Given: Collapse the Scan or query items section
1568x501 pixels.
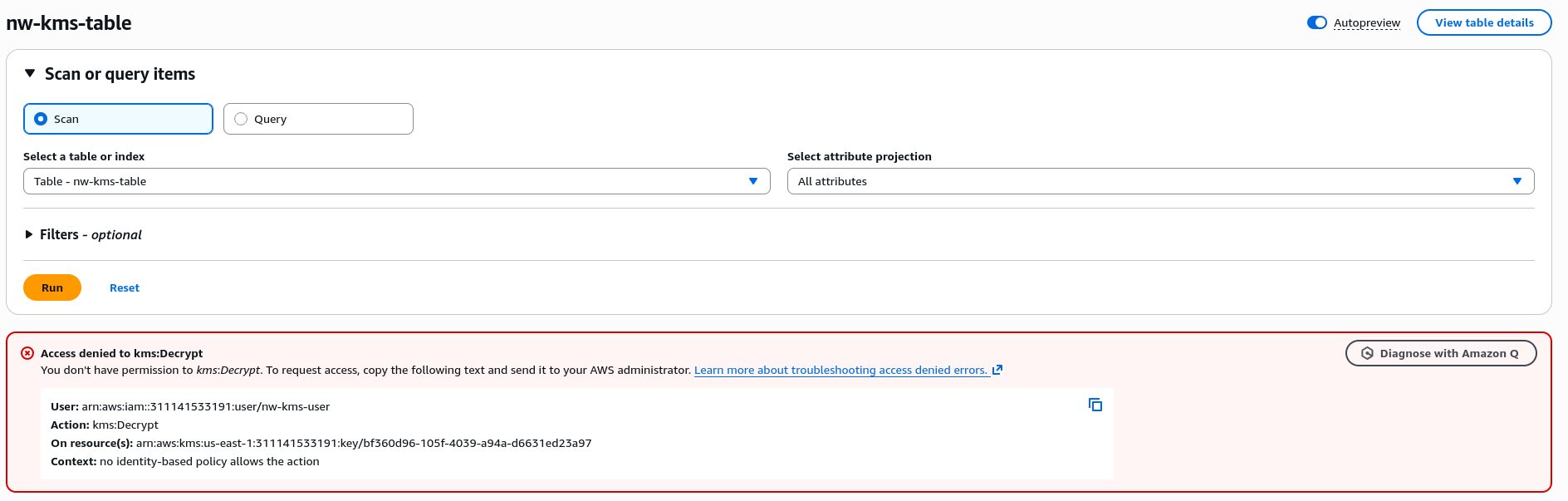Looking at the screenshot, I should [30, 74].
